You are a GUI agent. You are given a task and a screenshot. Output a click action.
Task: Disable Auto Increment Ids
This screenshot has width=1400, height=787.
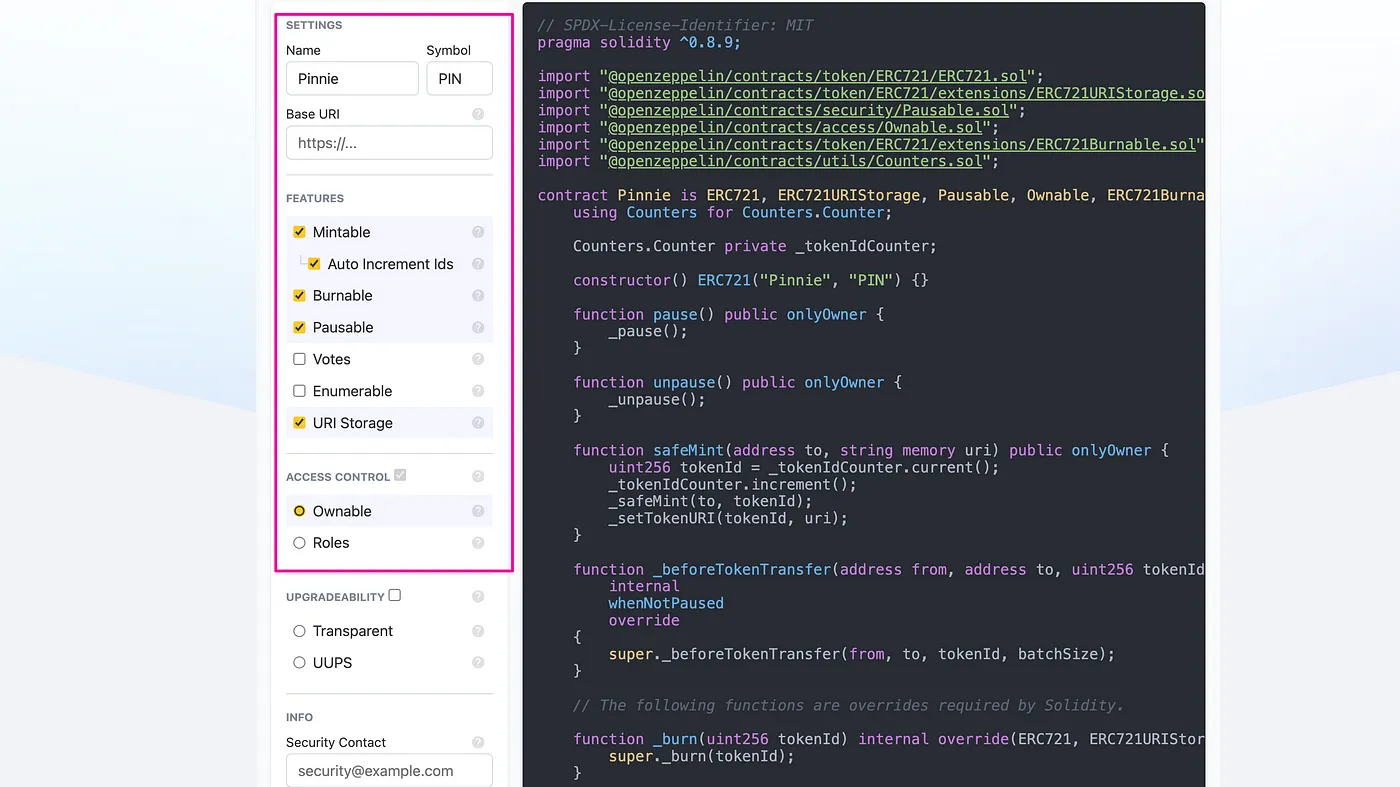(314, 264)
